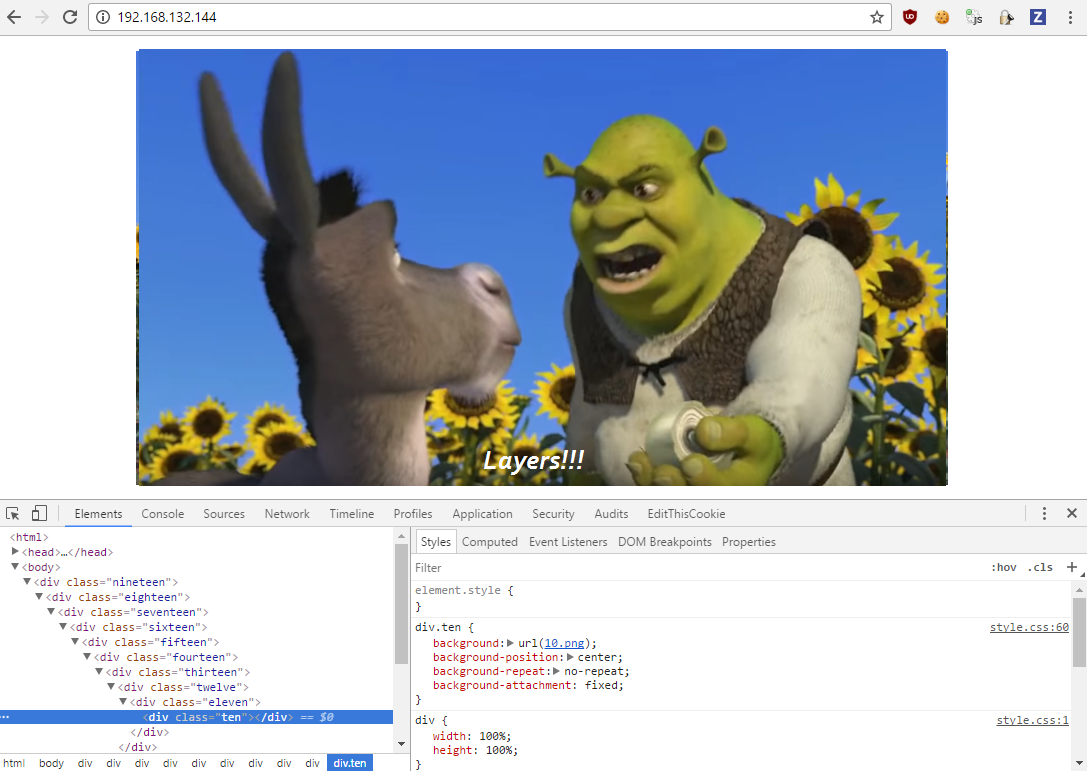Open the Timeline tab
Screen dimensions: 1087x771
(x=351, y=514)
